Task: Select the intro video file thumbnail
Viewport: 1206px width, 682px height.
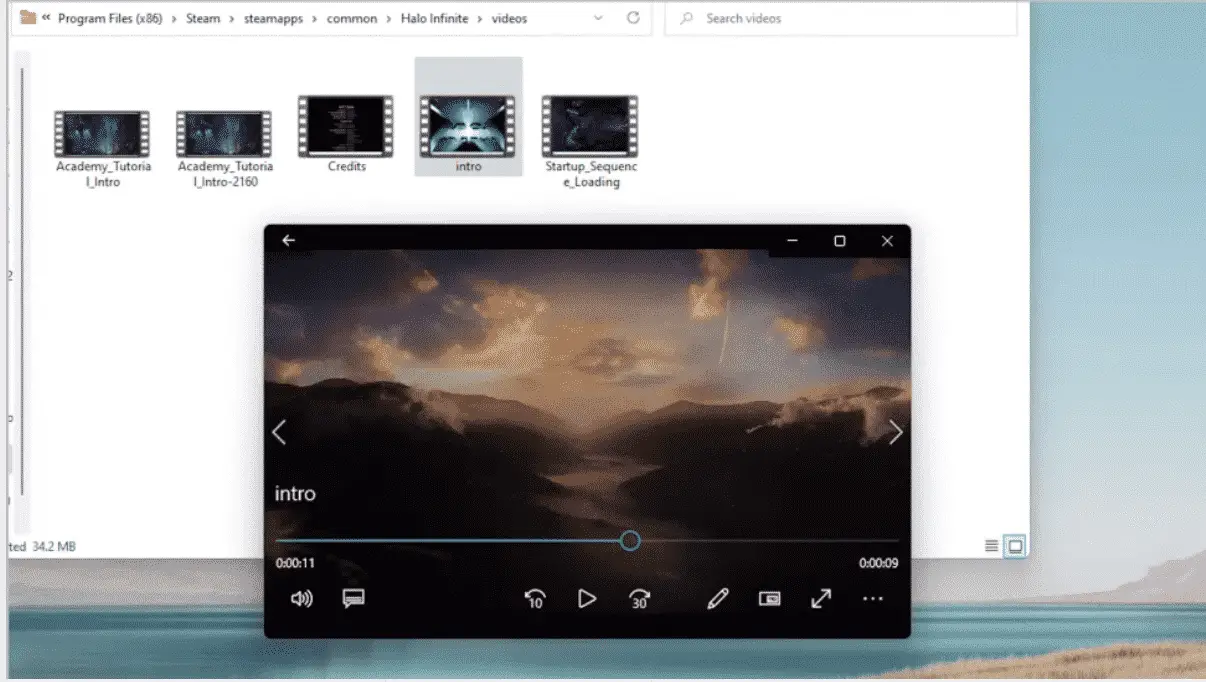Action: (x=468, y=125)
